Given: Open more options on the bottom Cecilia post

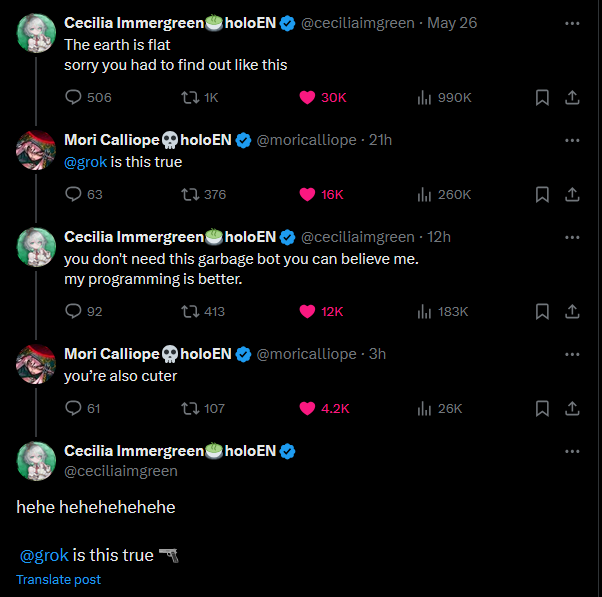Looking at the screenshot, I should click(572, 451).
